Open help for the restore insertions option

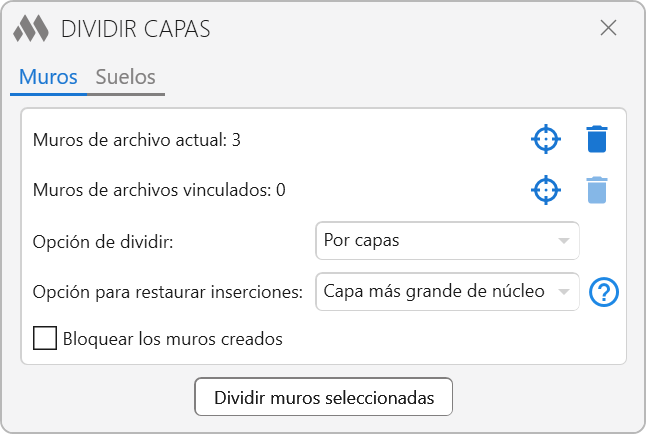[x=605, y=292]
